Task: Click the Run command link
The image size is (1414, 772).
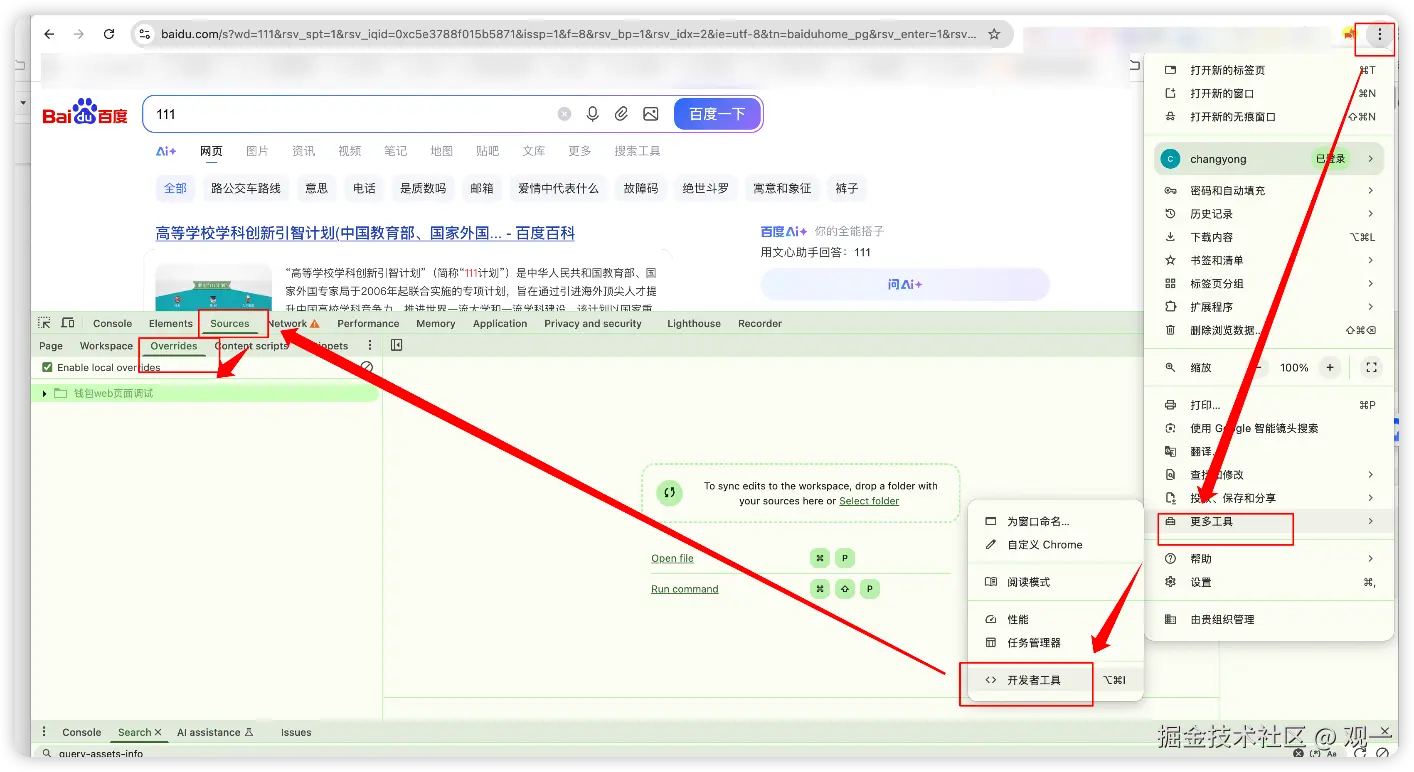Action: (x=685, y=589)
